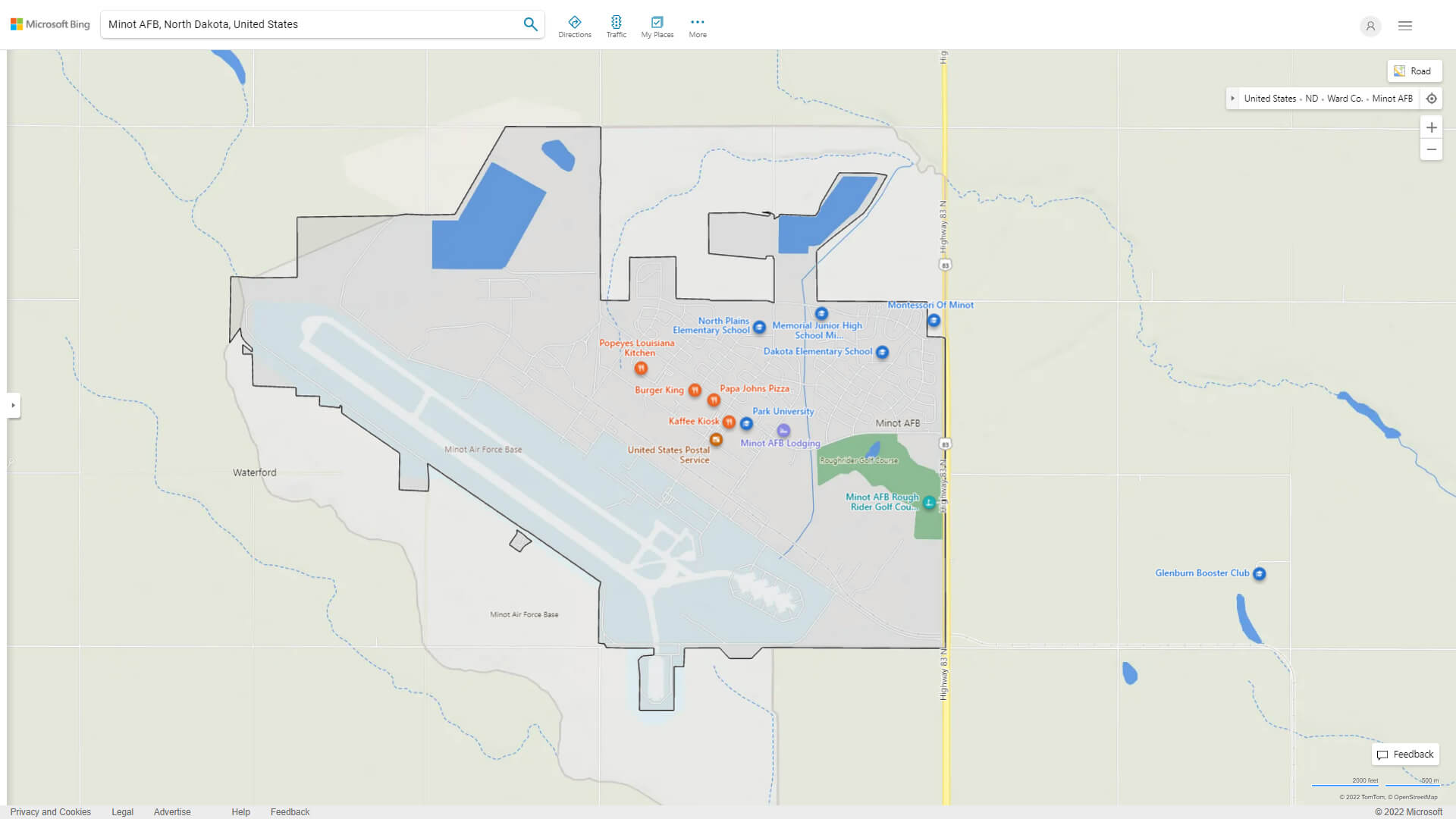Zoom in with the plus control
The image size is (1456, 819).
(x=1432, y=127)
